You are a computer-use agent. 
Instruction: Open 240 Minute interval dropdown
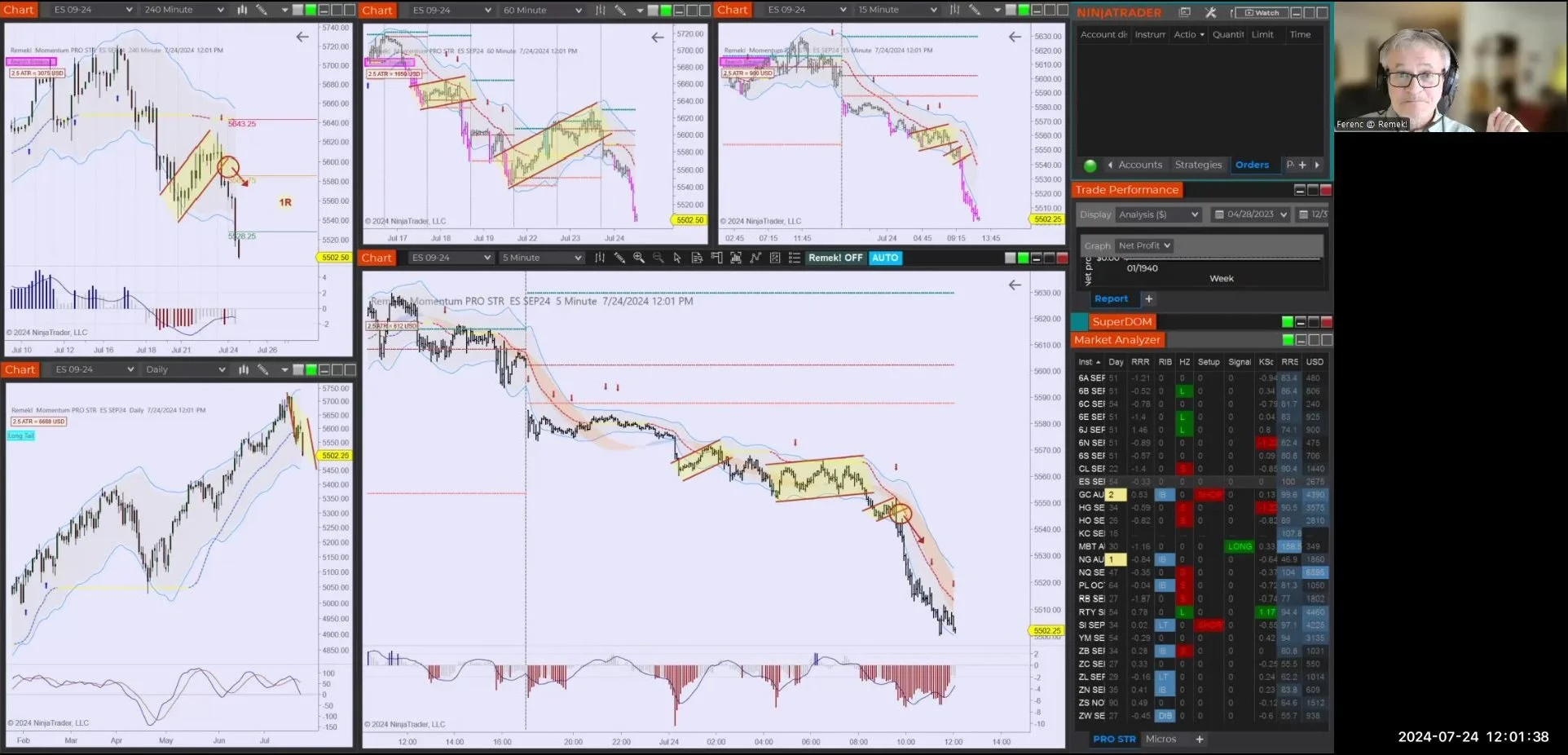(x=183, y=10)
